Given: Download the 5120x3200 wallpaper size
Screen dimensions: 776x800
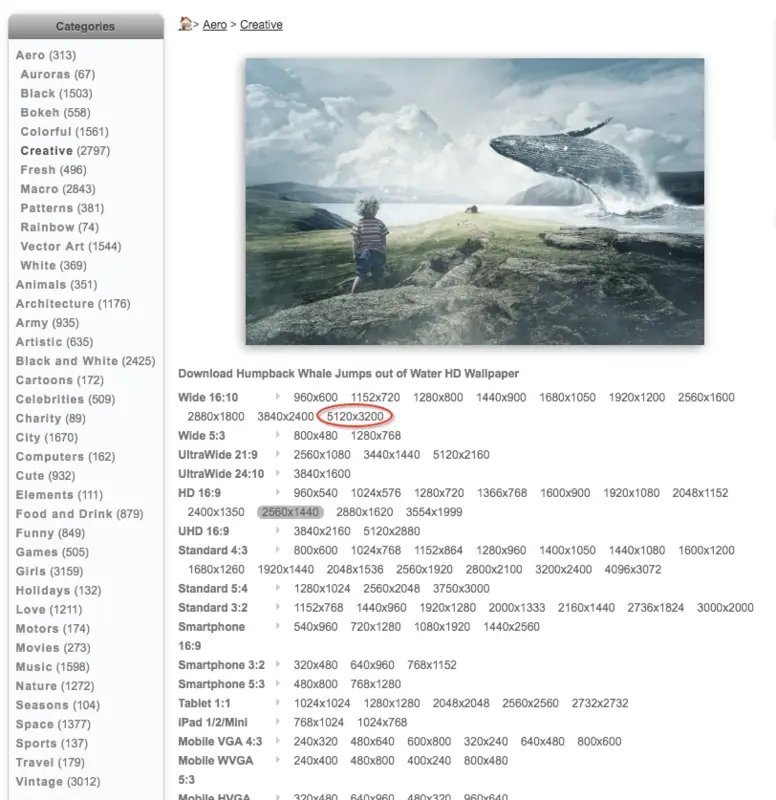Looking at the screenshot, I should click(355, 416).
